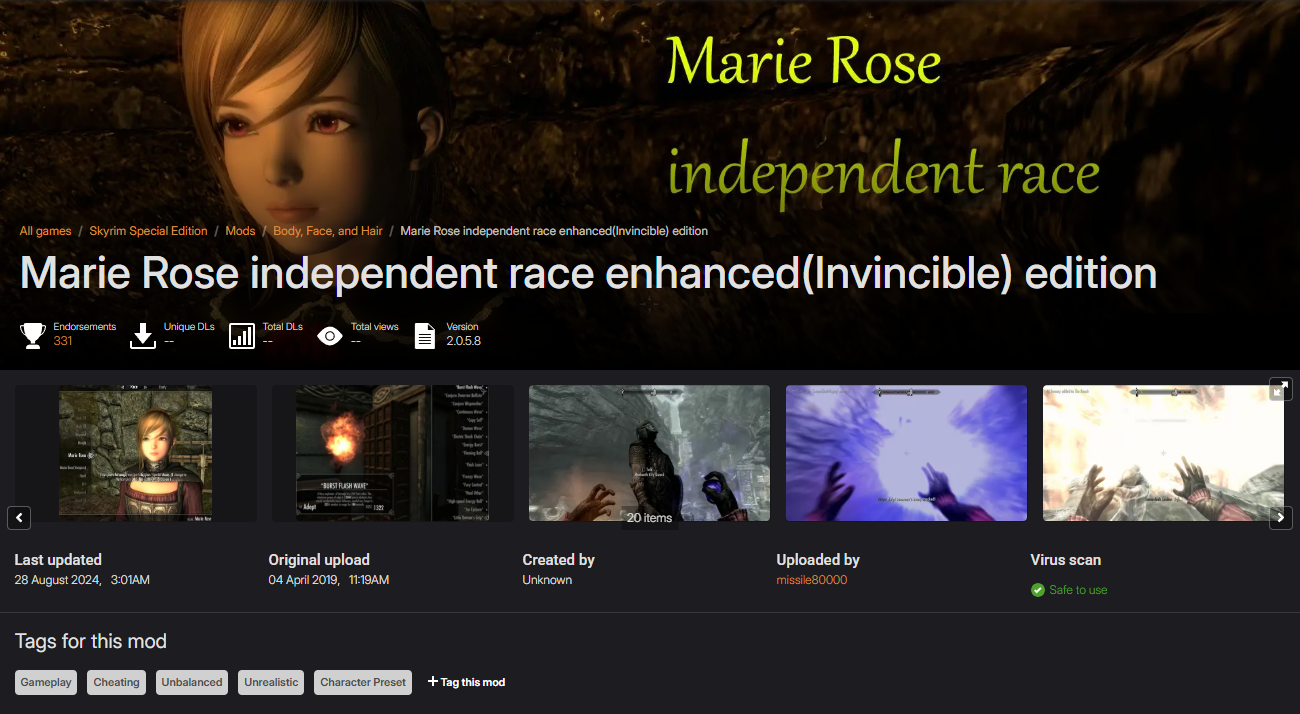Open the thumbnail labeled 20 items
This screenshot has height=714, width=1300.
[650, 453]
